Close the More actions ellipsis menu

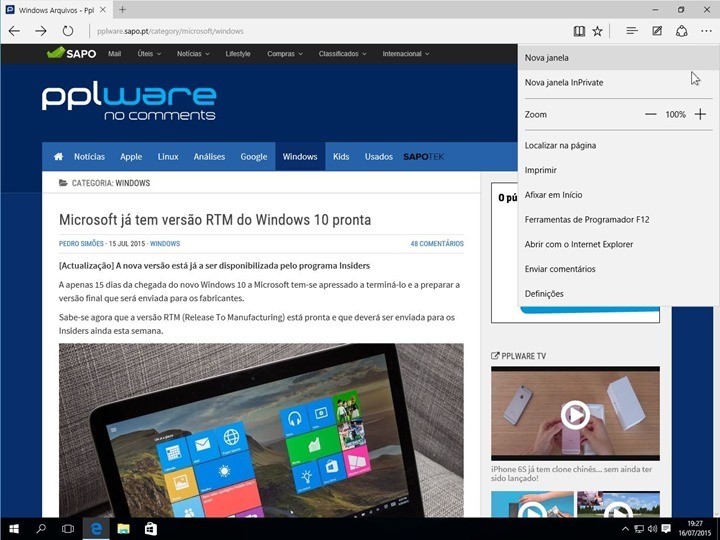[x=706, y=31]
